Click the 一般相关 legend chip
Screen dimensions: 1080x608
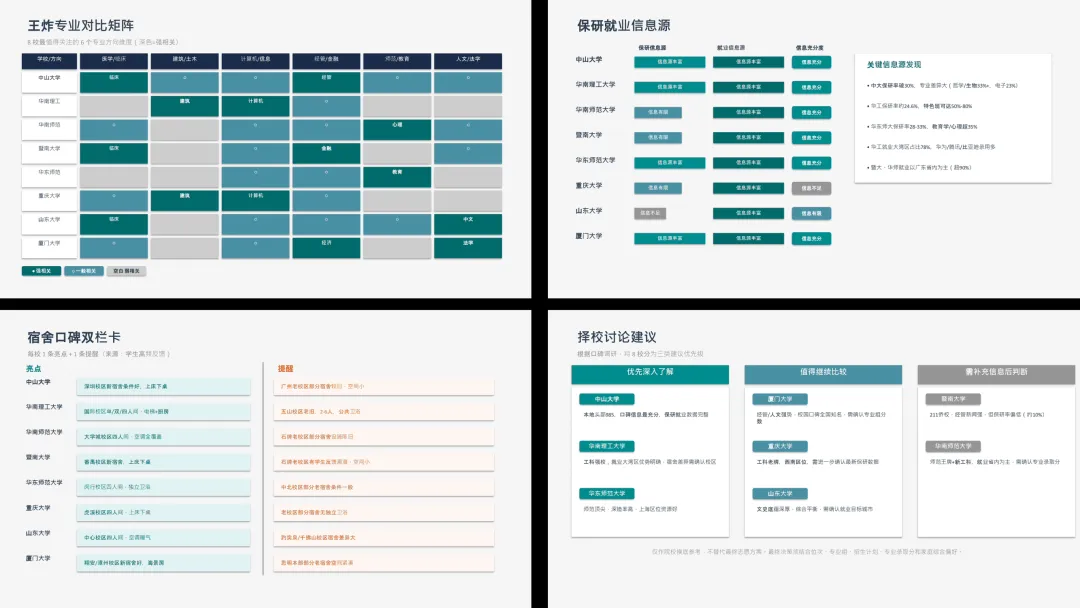point(84,271)
